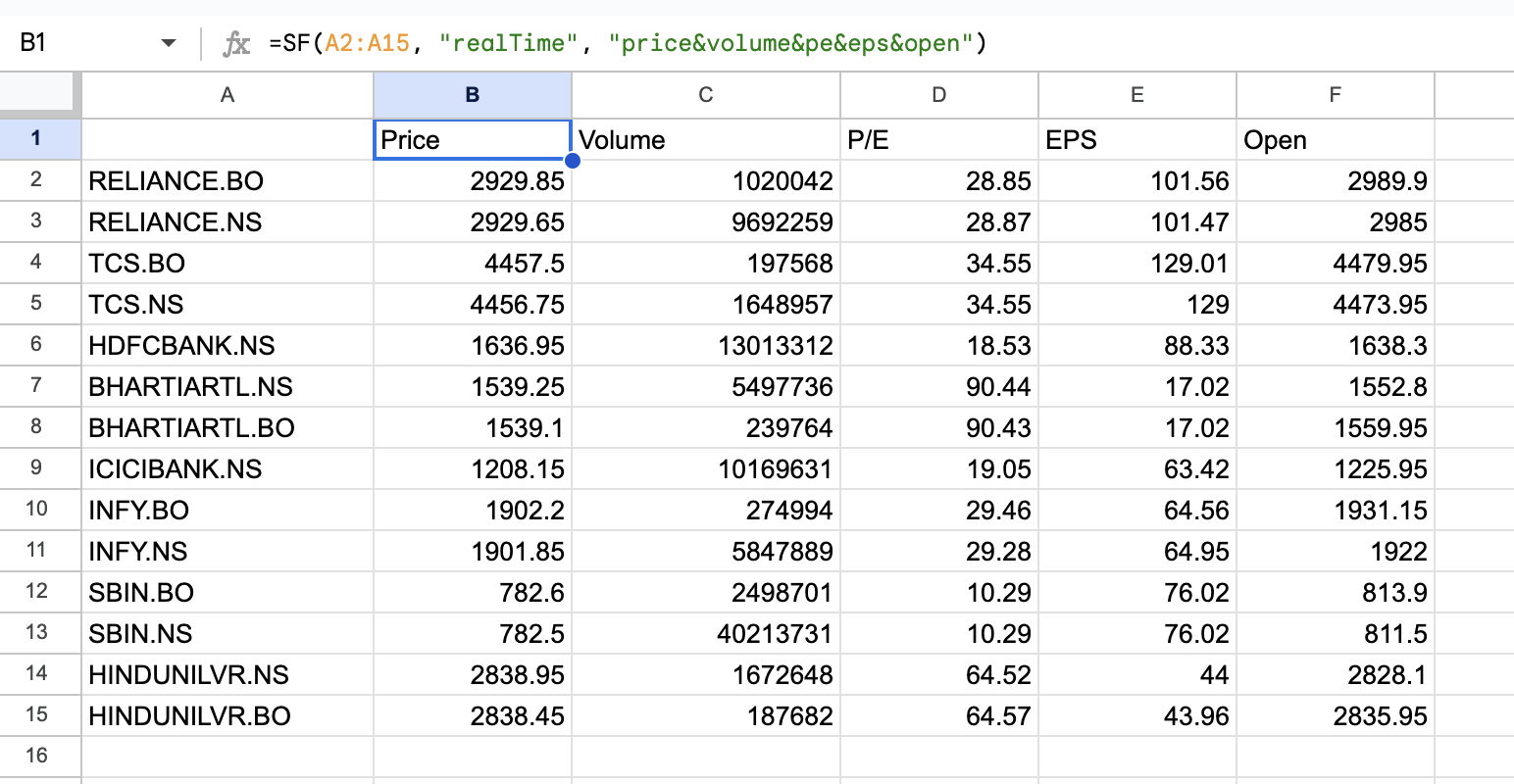Select column A header
Viewport: 1514px width, 784px height.
coord(227,95)
